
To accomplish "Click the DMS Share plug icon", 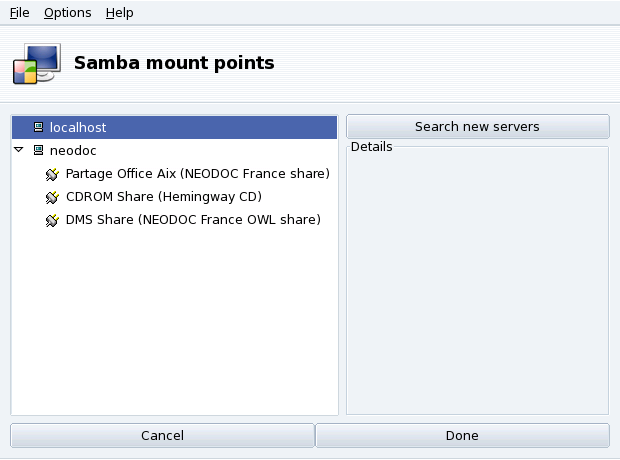I will 53,220.
